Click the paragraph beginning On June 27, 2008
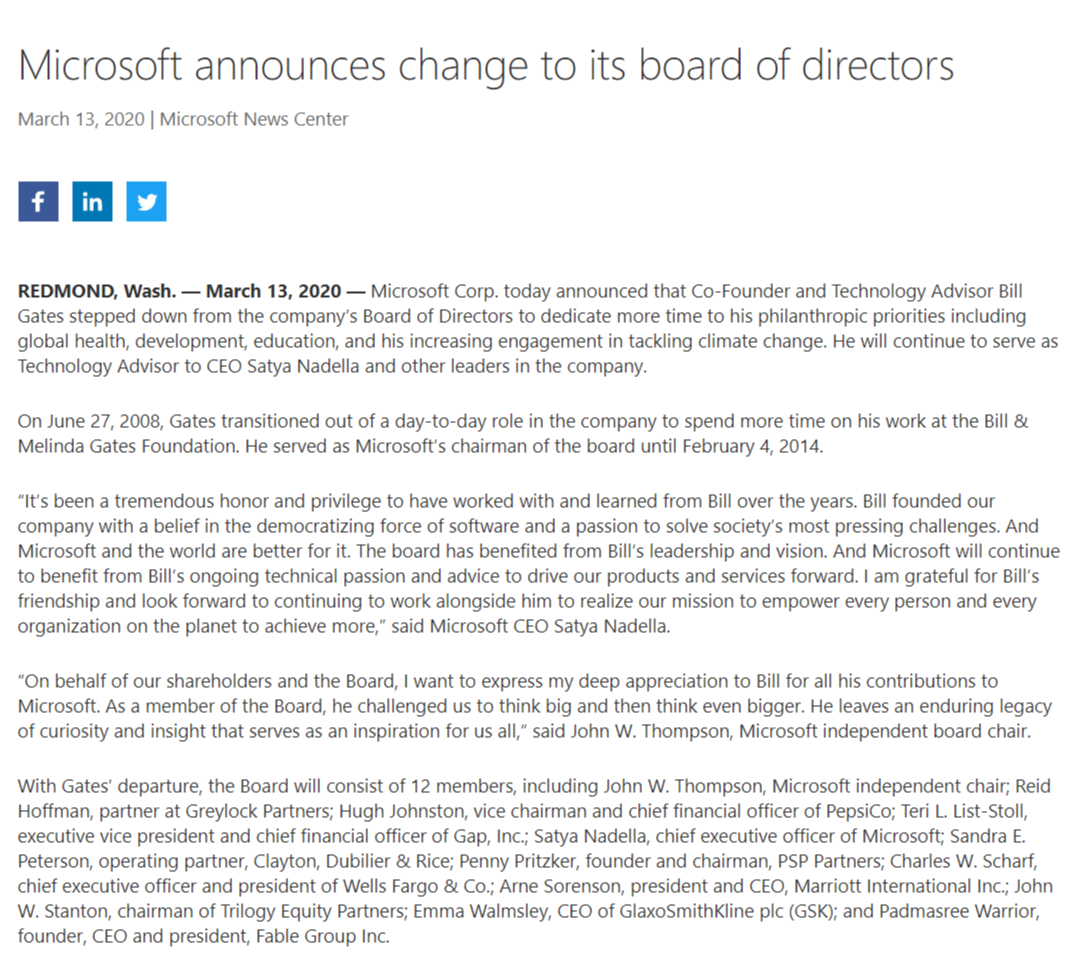Viewport: 1077px width, 961px height. (x=523, y=433)
